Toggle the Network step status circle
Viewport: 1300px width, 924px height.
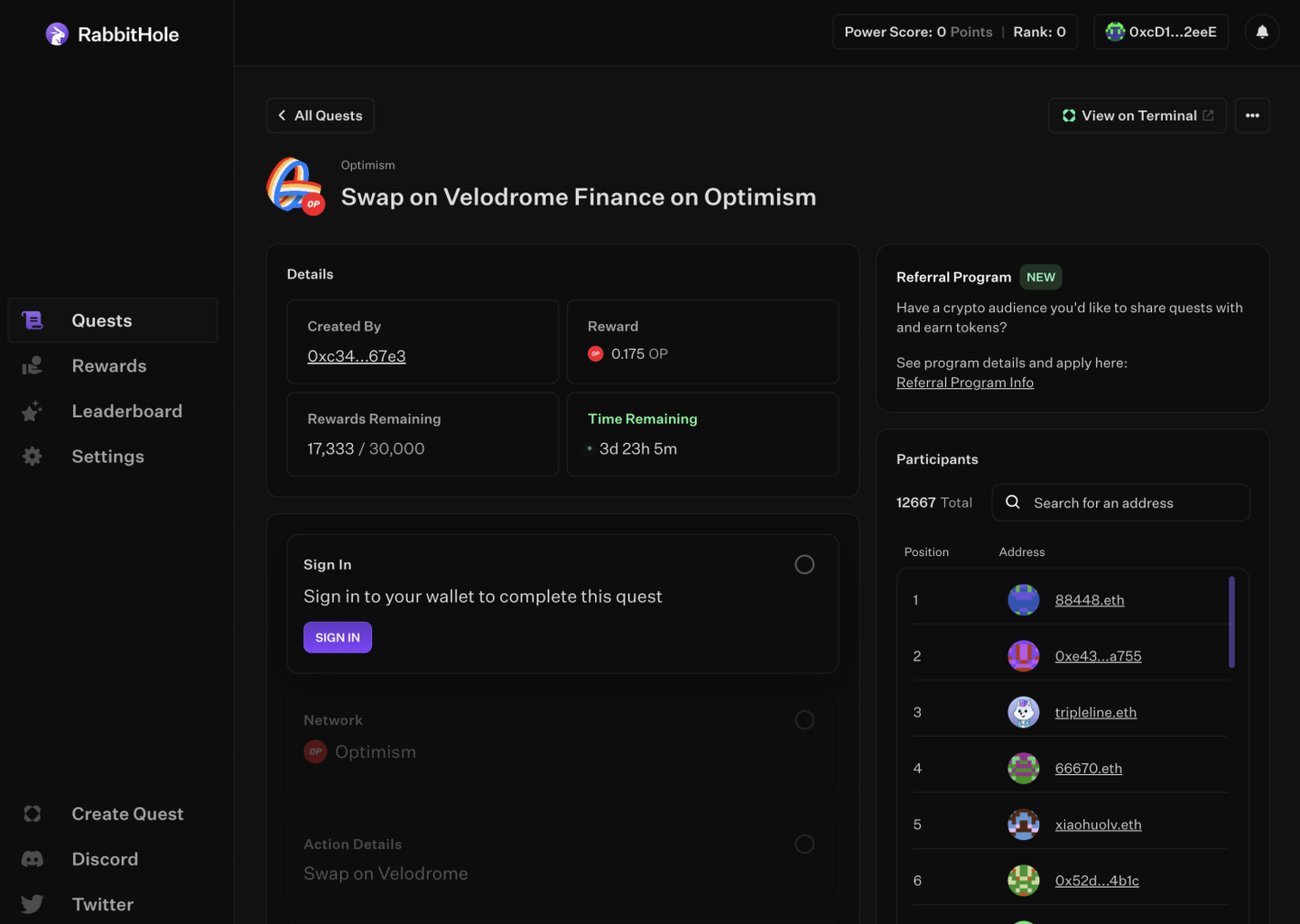tap(804, 720)
